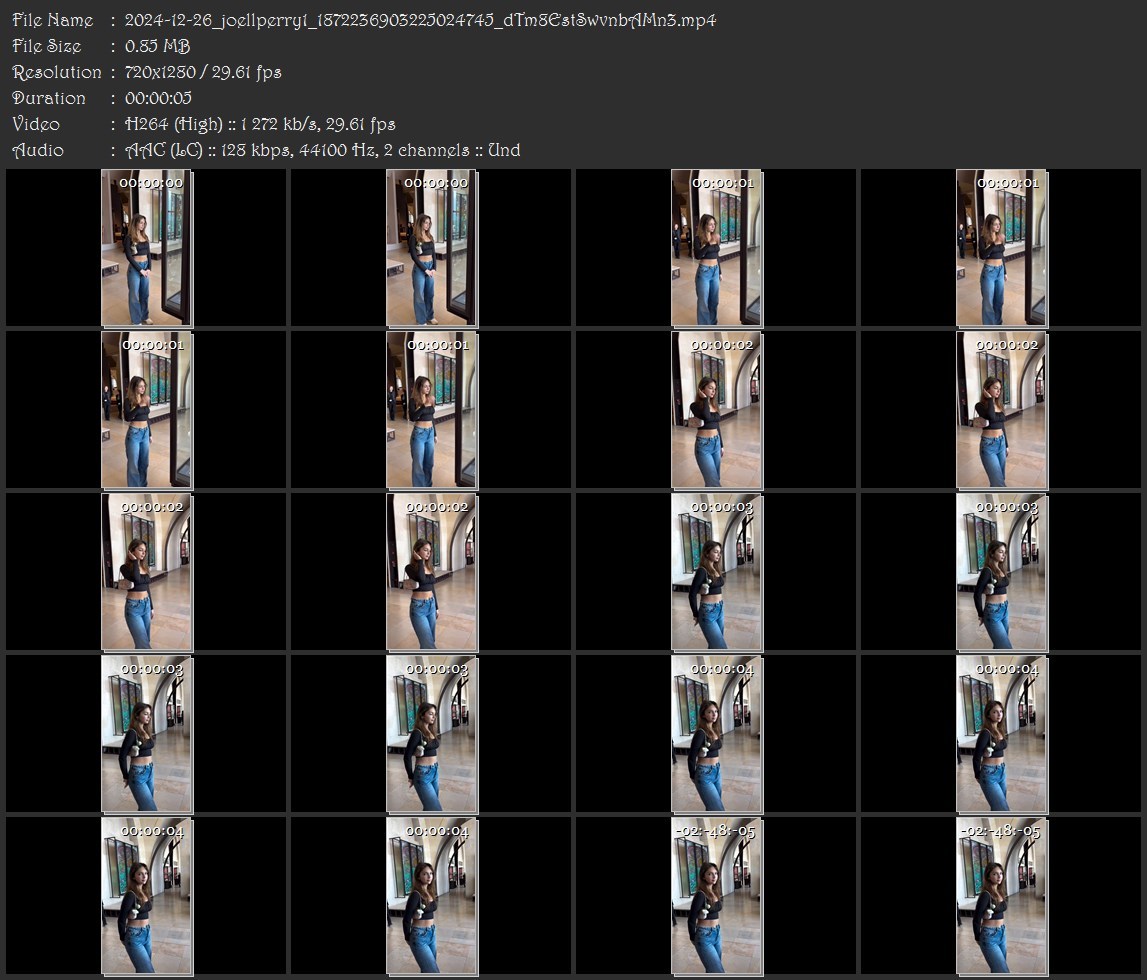This screenshot has height=980, width=1147.
Task: Open the last frame stamped -02:-48:-05
Action: [1001, 897]
